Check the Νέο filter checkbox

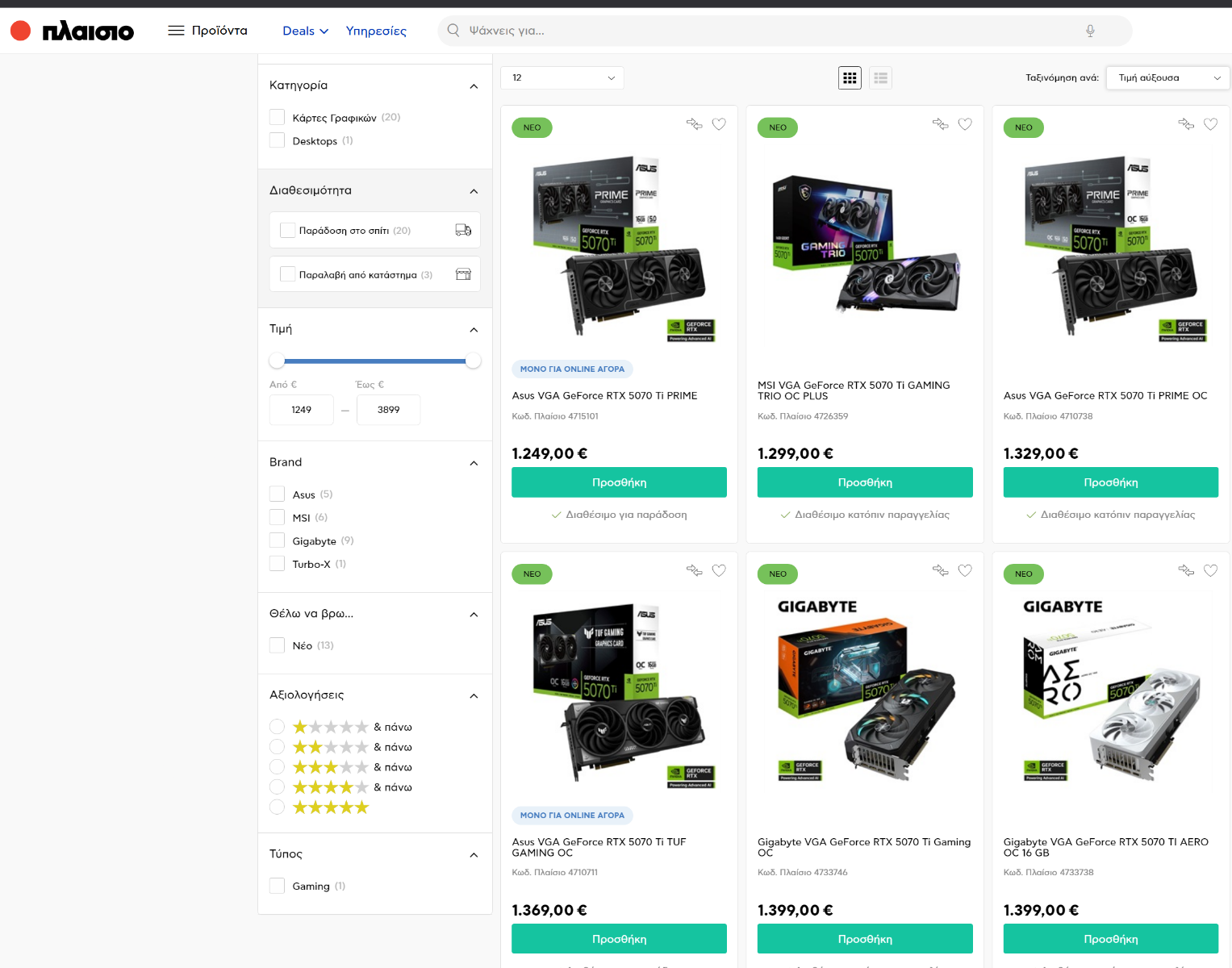[x=277, y=645]
